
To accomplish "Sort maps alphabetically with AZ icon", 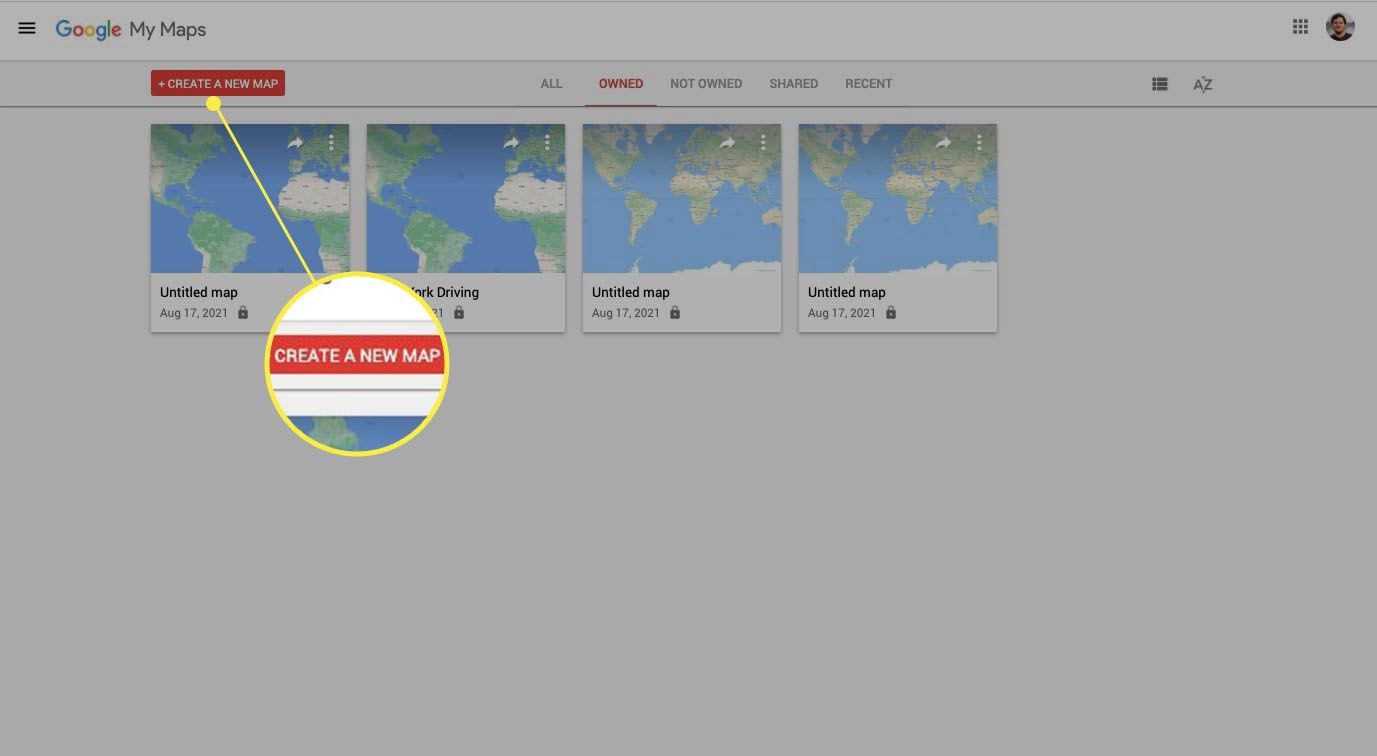I will (x=1203, y=84).
